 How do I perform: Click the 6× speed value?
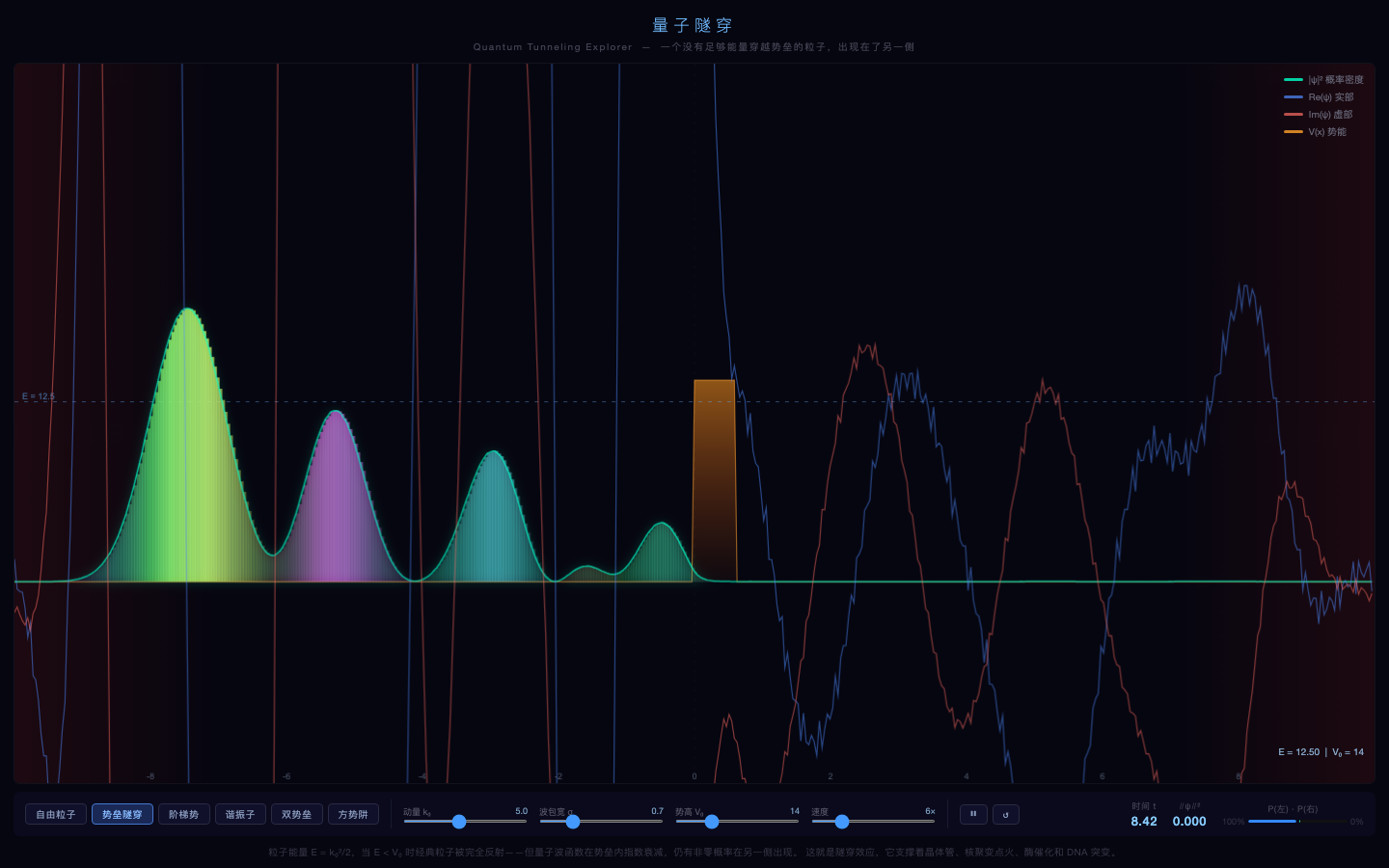(930, 811)
